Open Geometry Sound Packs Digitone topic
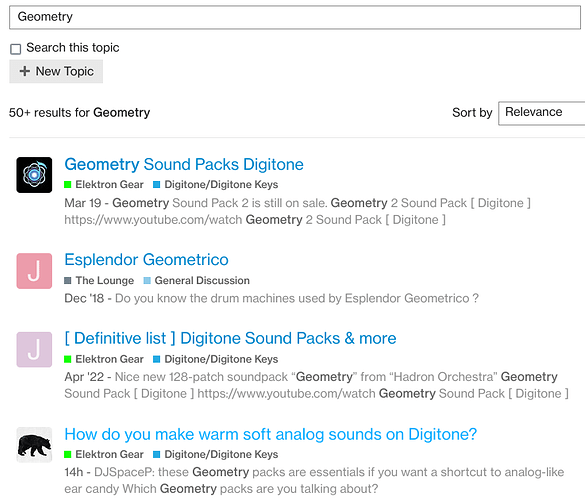The height and width of the screenshot is (500, 585). coord(184,165)
